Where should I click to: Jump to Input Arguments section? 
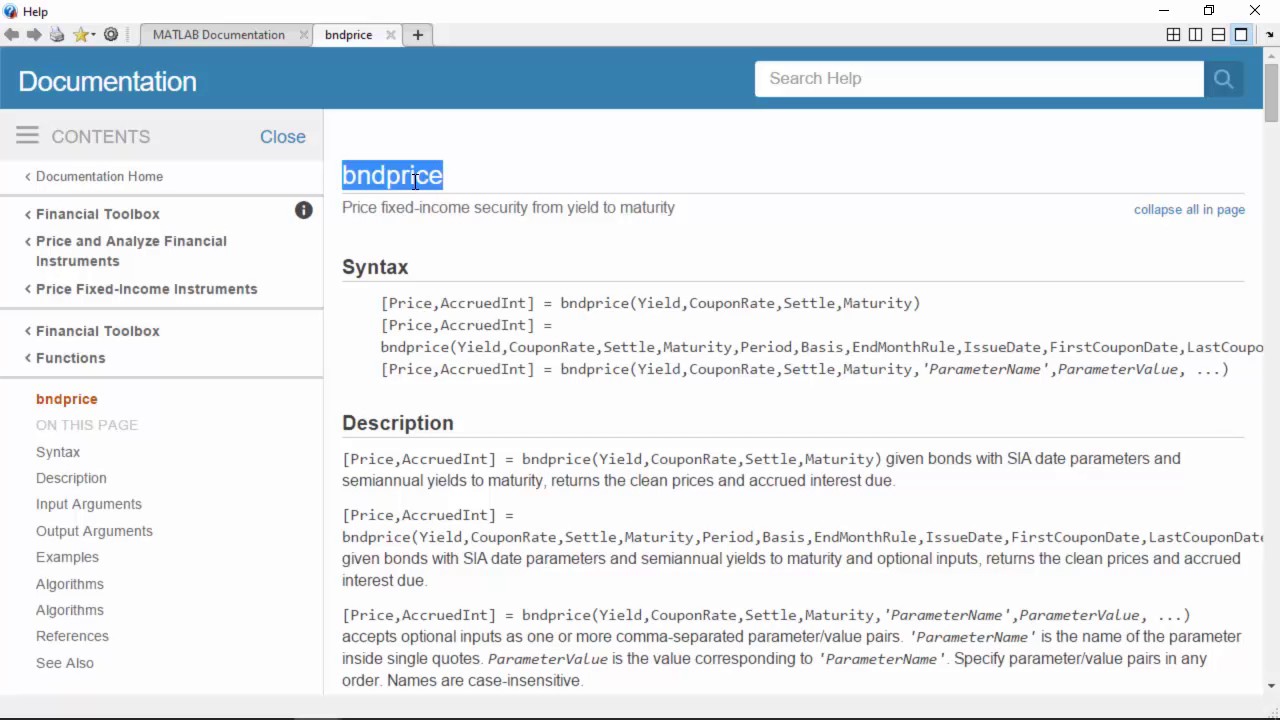(89, 504)
